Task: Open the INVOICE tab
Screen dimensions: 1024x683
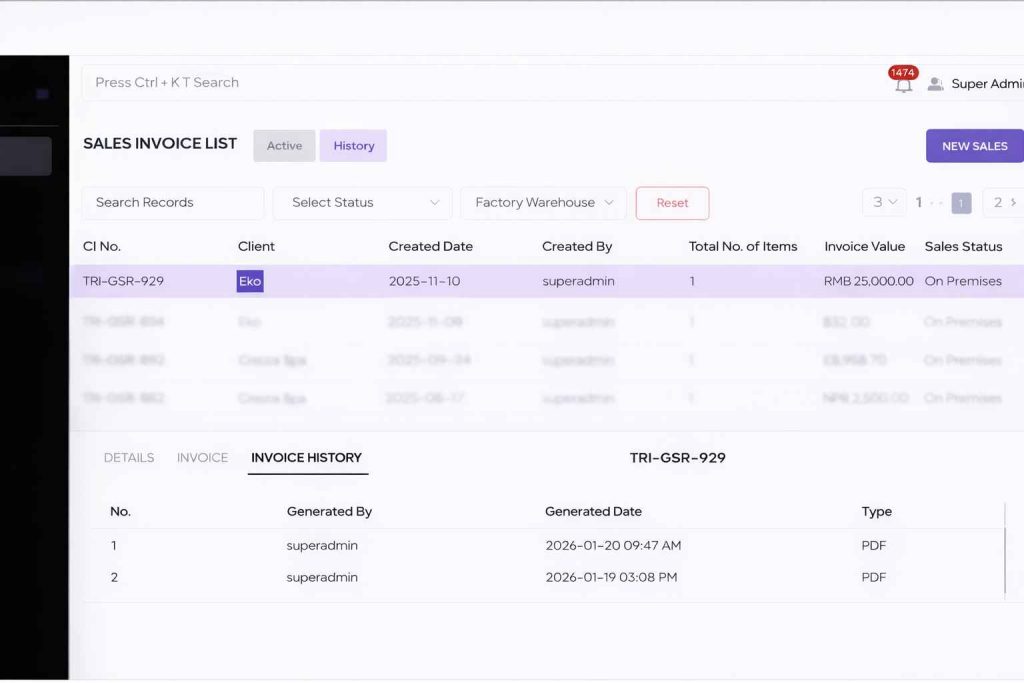Action: [202, 457]
